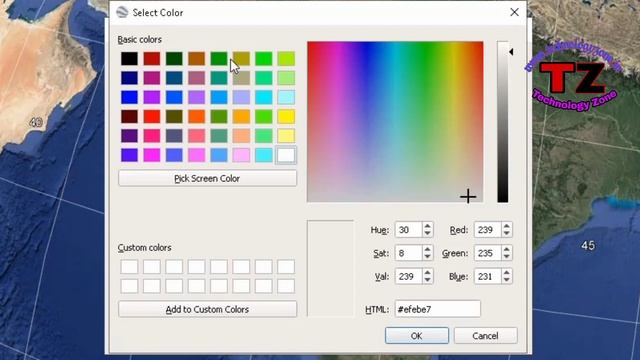Decrease Val with the down arrow

point(427,280)
